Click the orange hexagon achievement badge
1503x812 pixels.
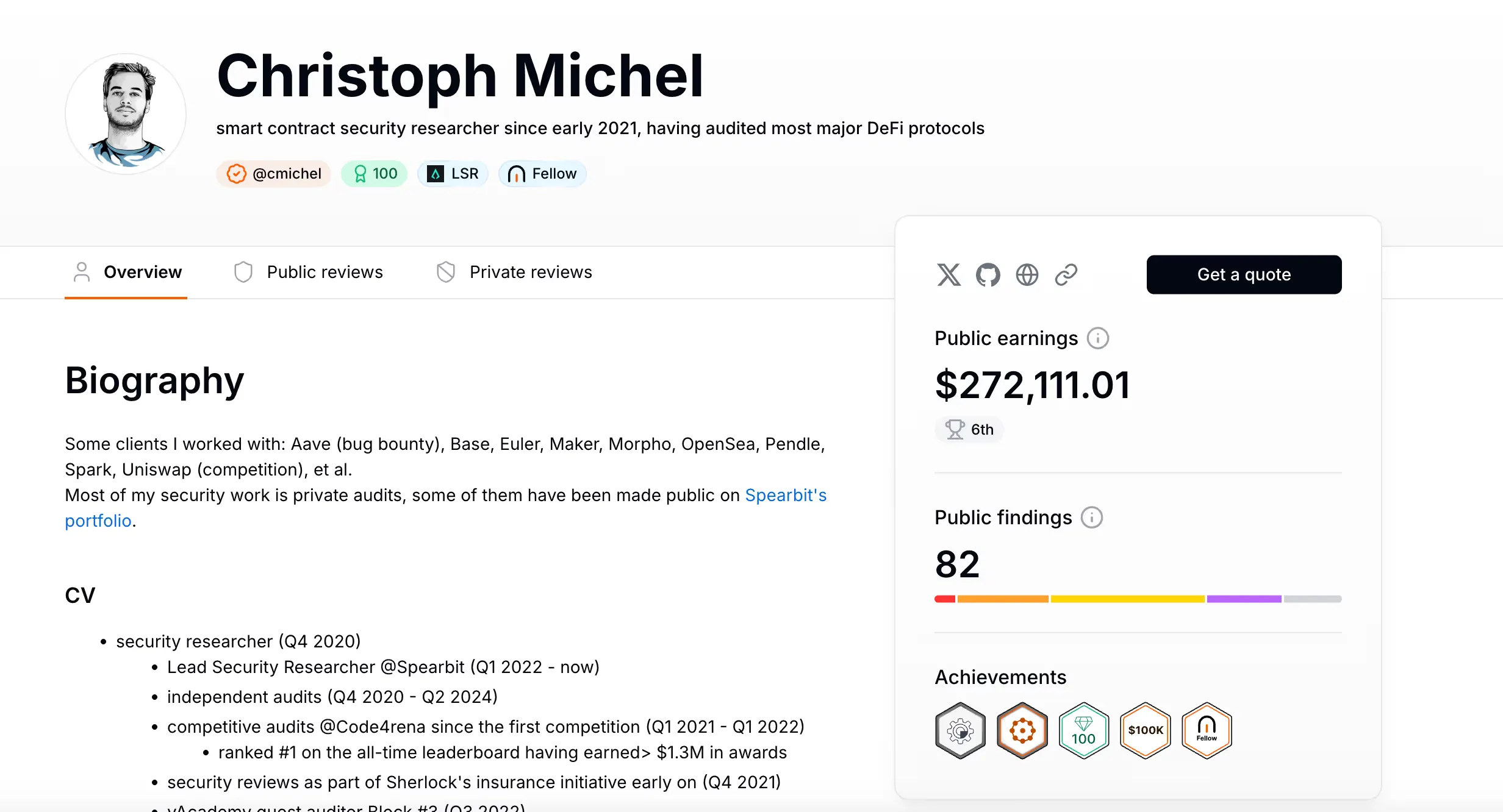pos(1022,730)
